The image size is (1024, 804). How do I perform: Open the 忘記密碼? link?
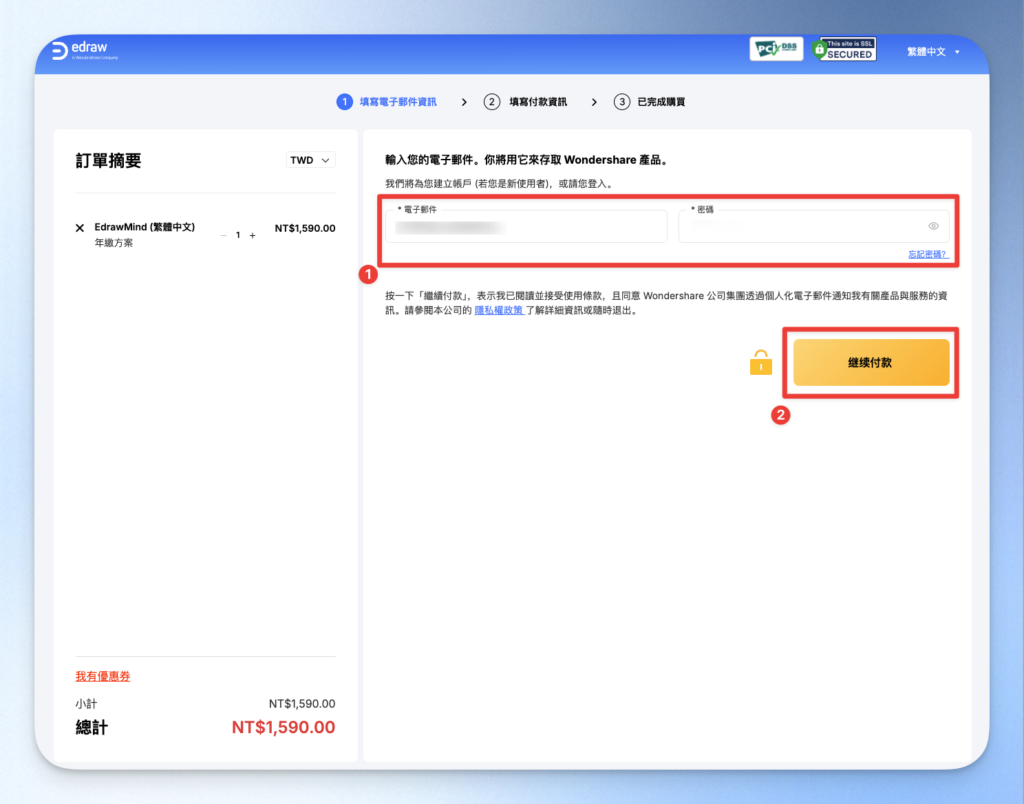[928, 254]
